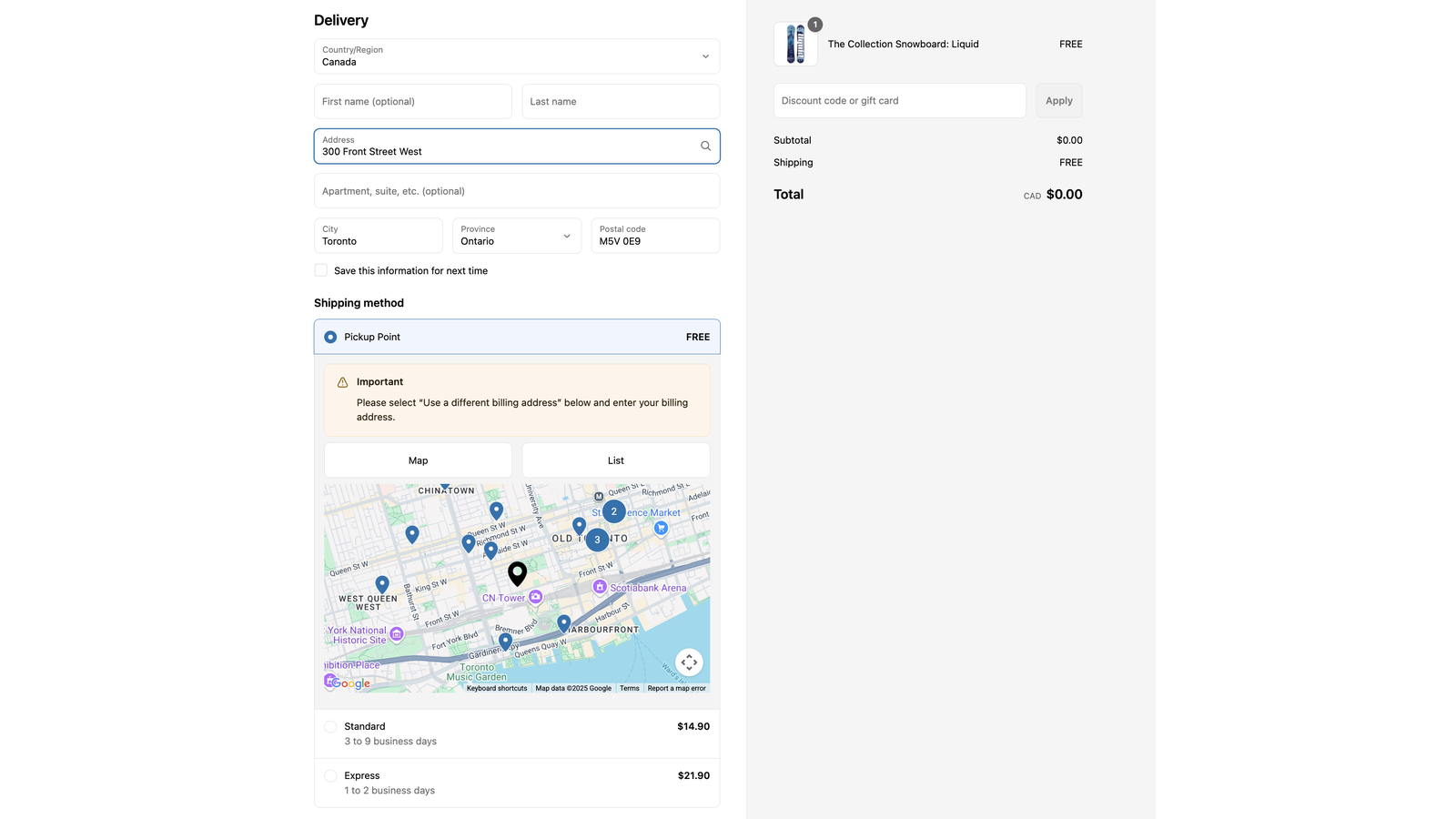Click the Total amount $0.00

[x=1065, y=195]
